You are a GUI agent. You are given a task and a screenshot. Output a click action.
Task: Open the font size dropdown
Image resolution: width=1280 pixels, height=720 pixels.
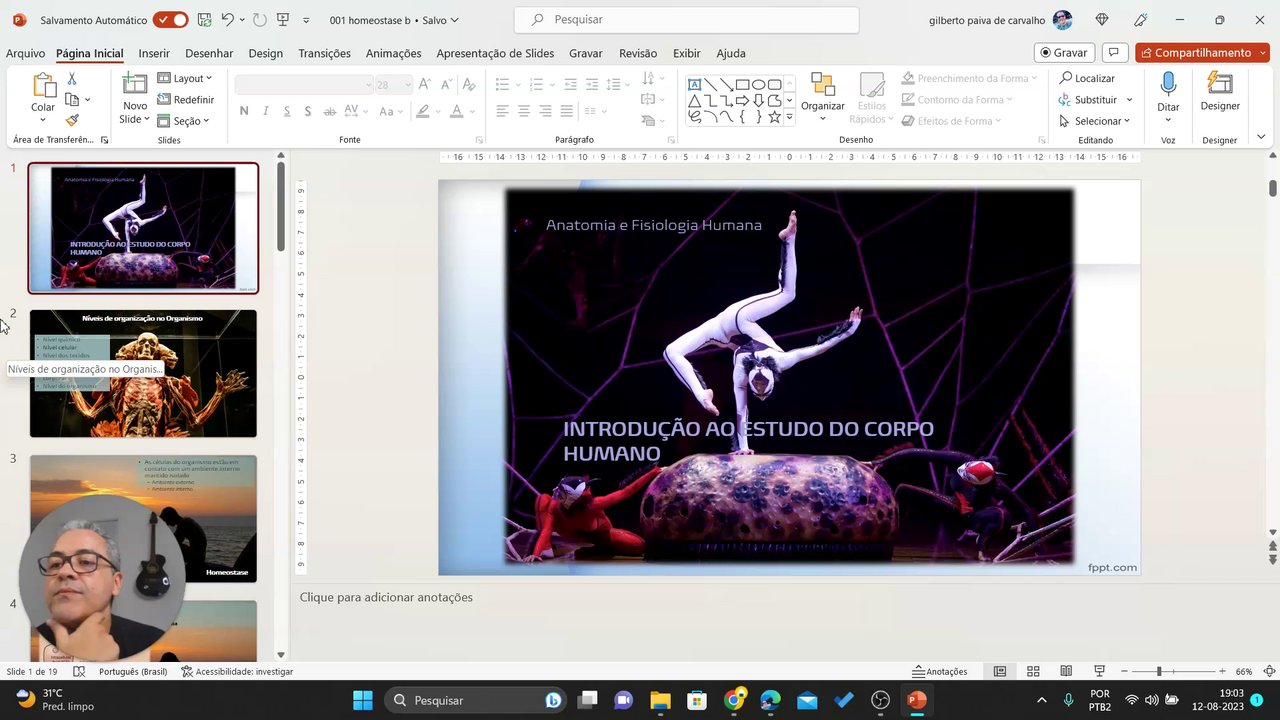coord(407,85)
